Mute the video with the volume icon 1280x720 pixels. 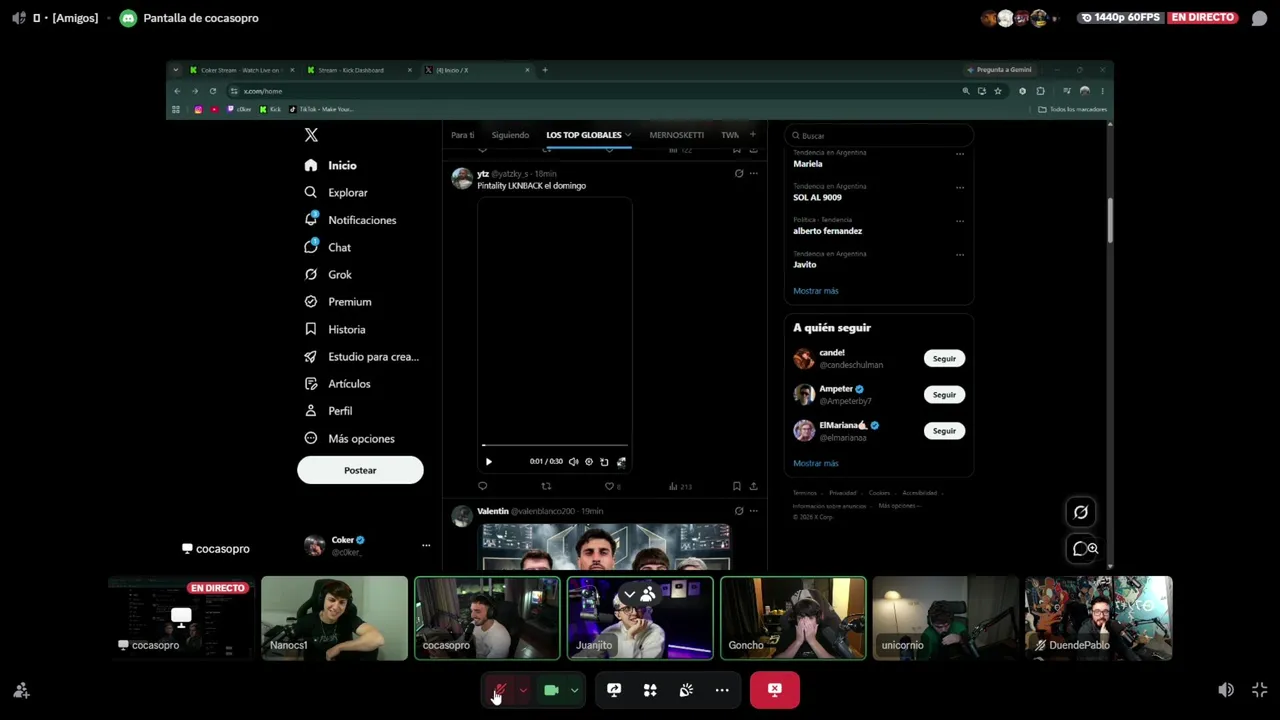point(573,462)
